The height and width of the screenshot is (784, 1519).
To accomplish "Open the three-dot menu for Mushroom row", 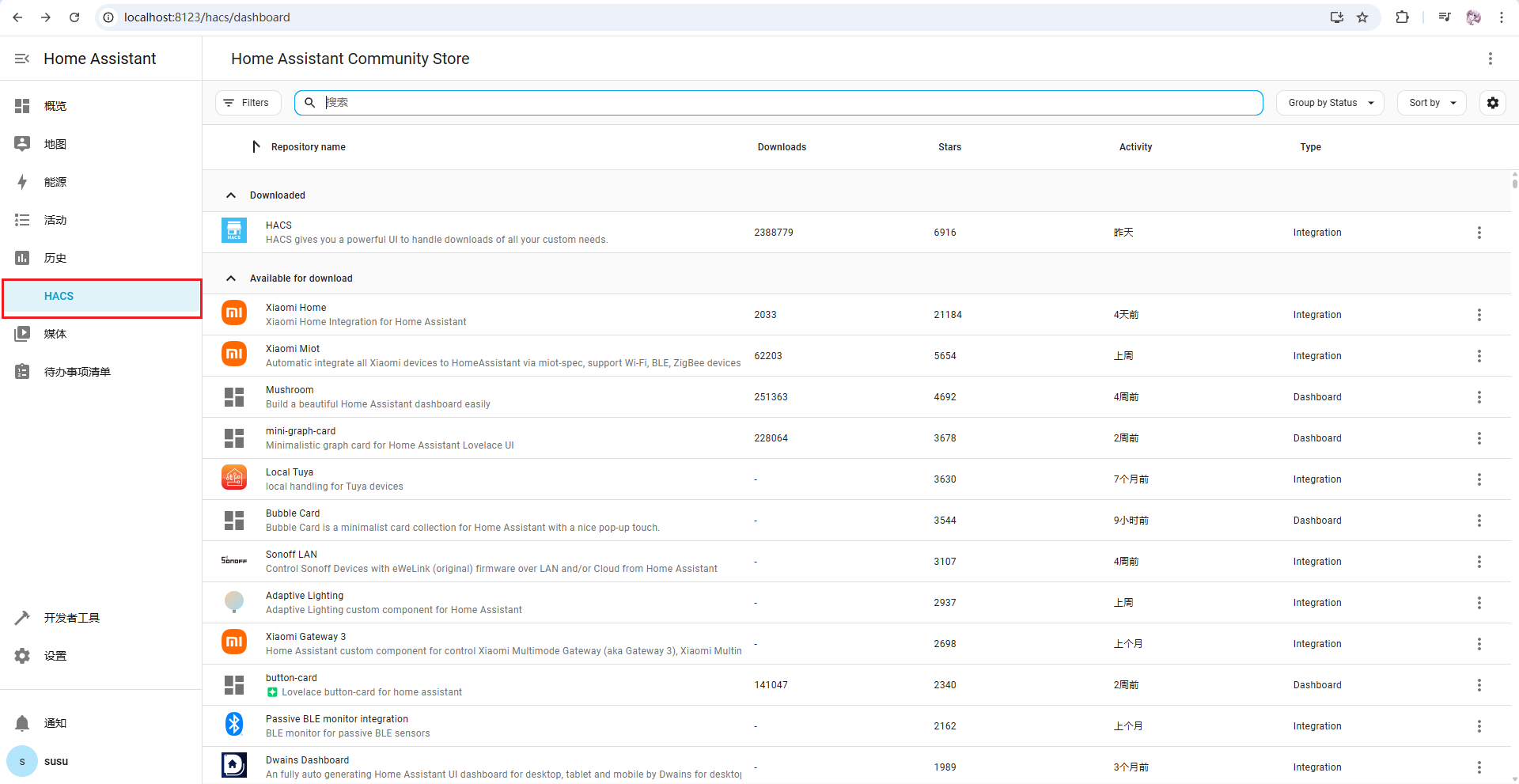I will click(x=1479, y=397).
